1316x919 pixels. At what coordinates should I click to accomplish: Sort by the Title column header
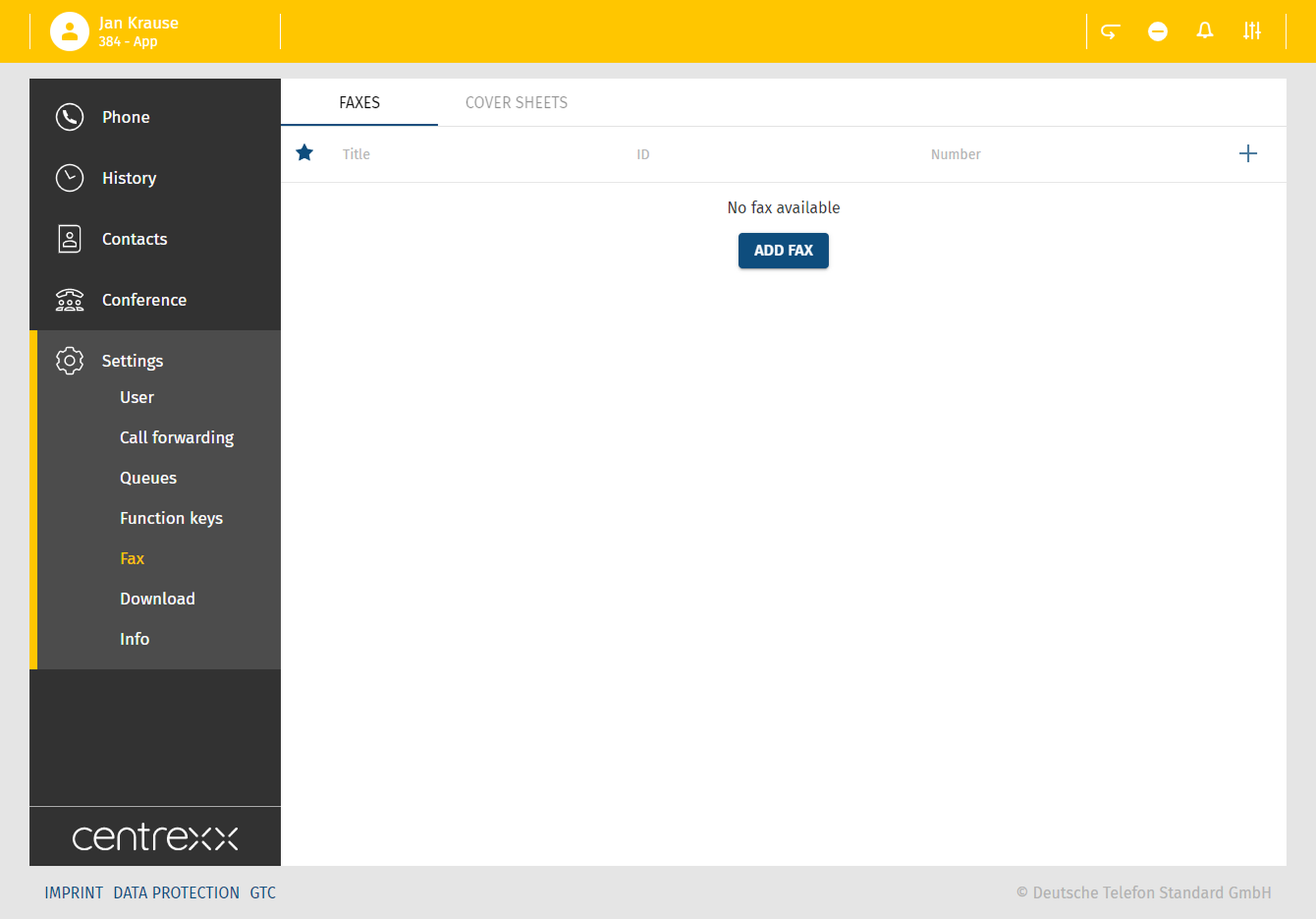tap(356, 154)
